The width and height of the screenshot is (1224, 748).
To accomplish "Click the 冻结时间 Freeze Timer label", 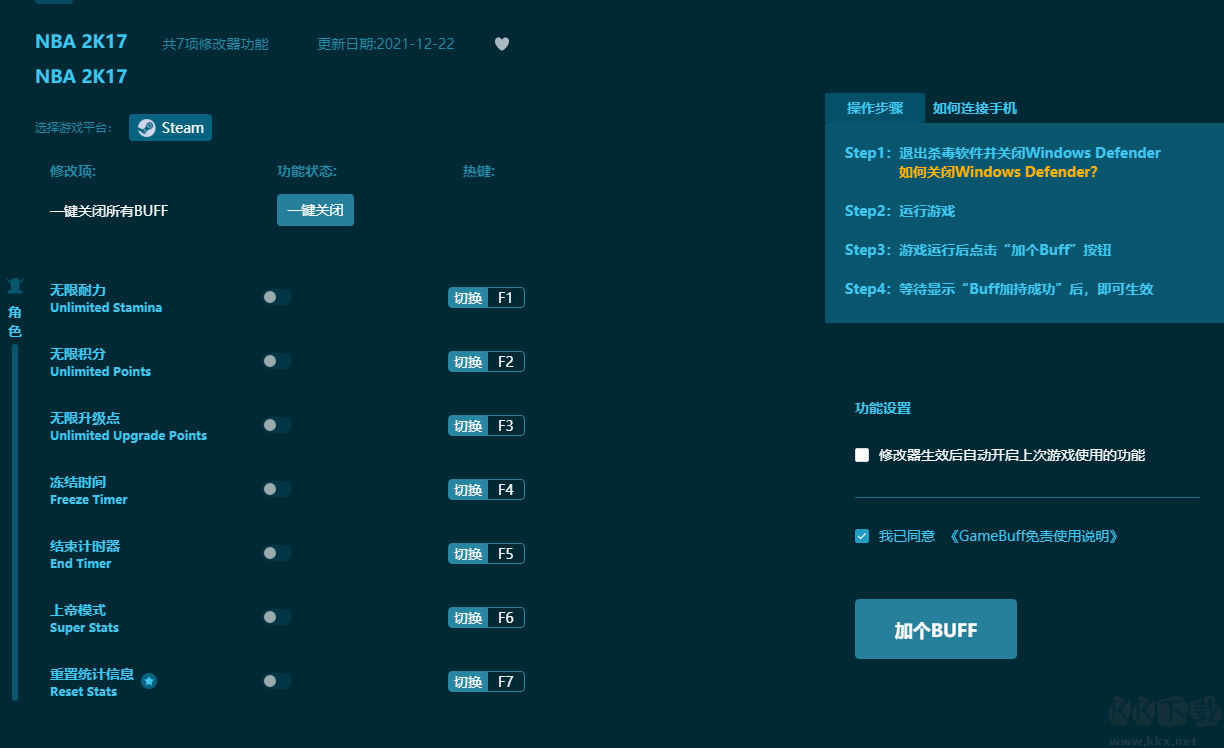I will point(89,490).
